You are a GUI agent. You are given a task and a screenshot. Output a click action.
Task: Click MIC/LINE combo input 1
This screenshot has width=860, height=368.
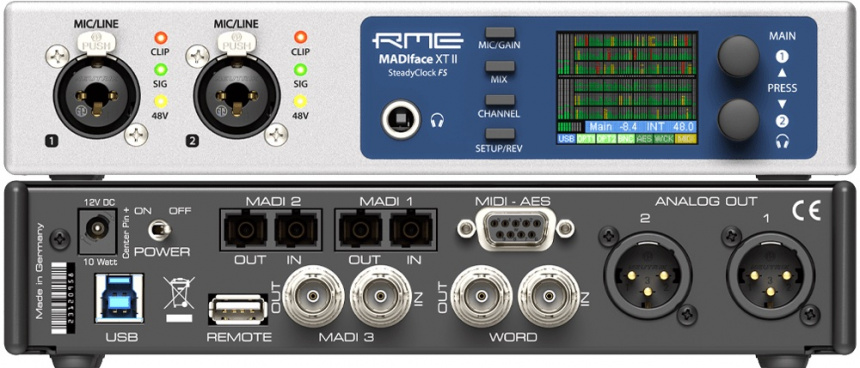[96, 95]
